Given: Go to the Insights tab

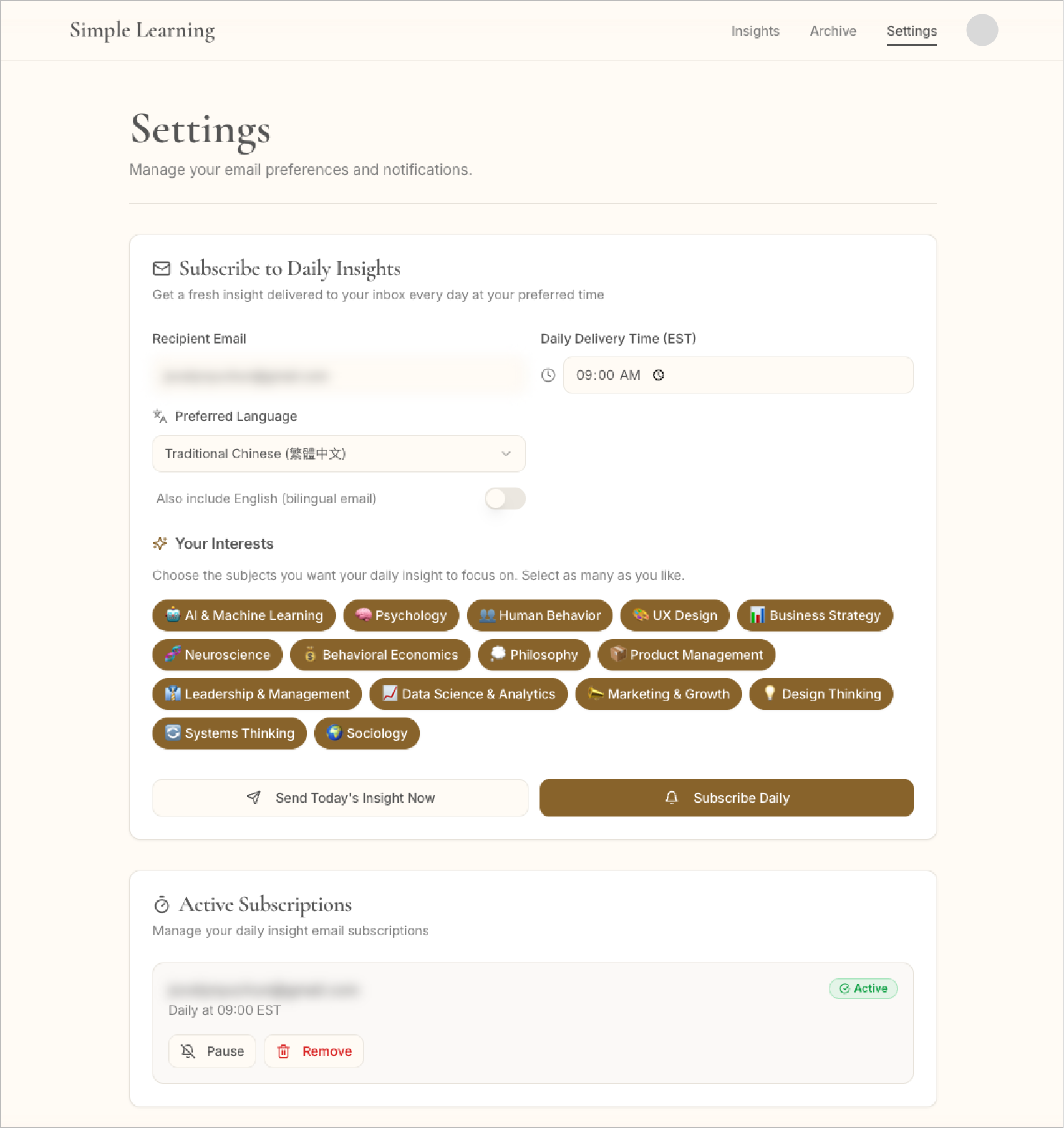Looking at the screenshot, I should pyautogui.click(x=755, y=31).
